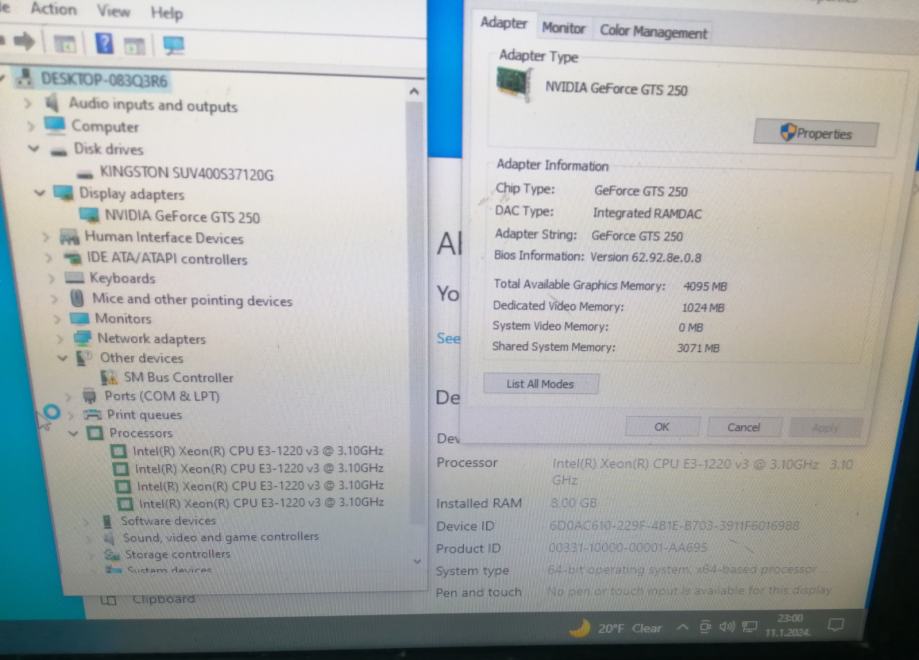Open the Action menu
Image resolution: width=919 pixels, height=660 pixels.
click(x=53, y=9)
